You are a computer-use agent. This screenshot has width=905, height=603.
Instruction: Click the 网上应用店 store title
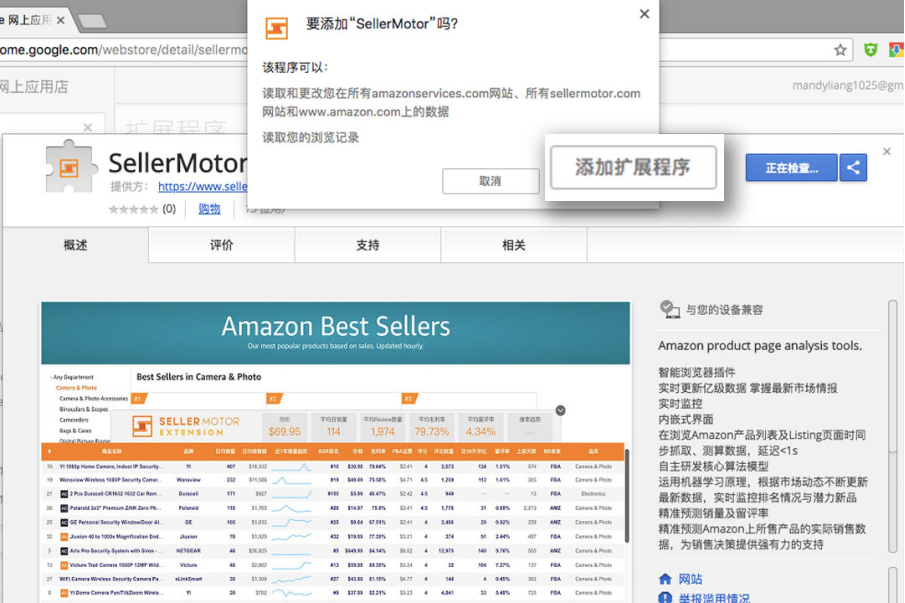pos(34,87)
